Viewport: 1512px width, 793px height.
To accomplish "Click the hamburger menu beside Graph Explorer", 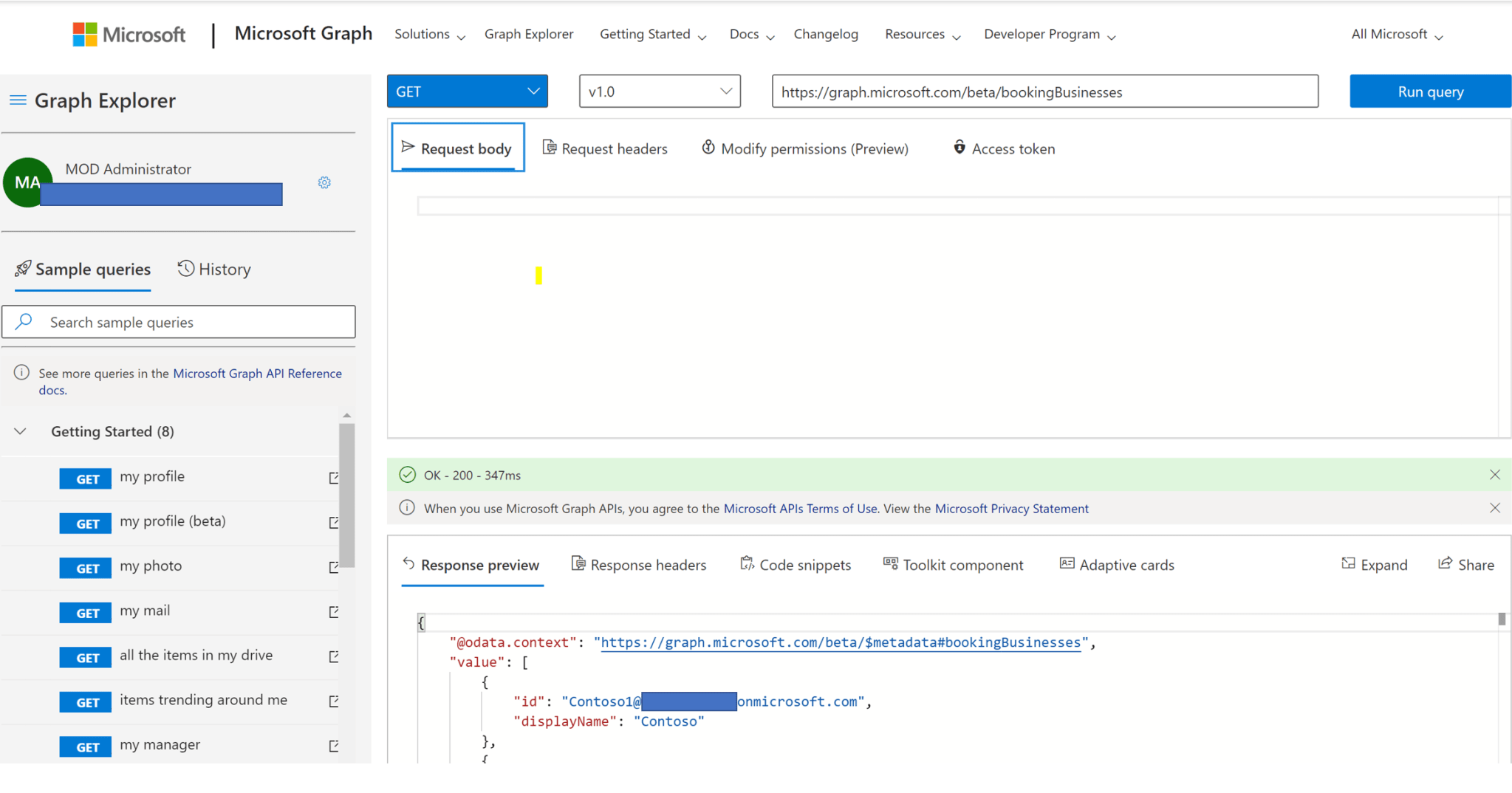I will 18,100.
